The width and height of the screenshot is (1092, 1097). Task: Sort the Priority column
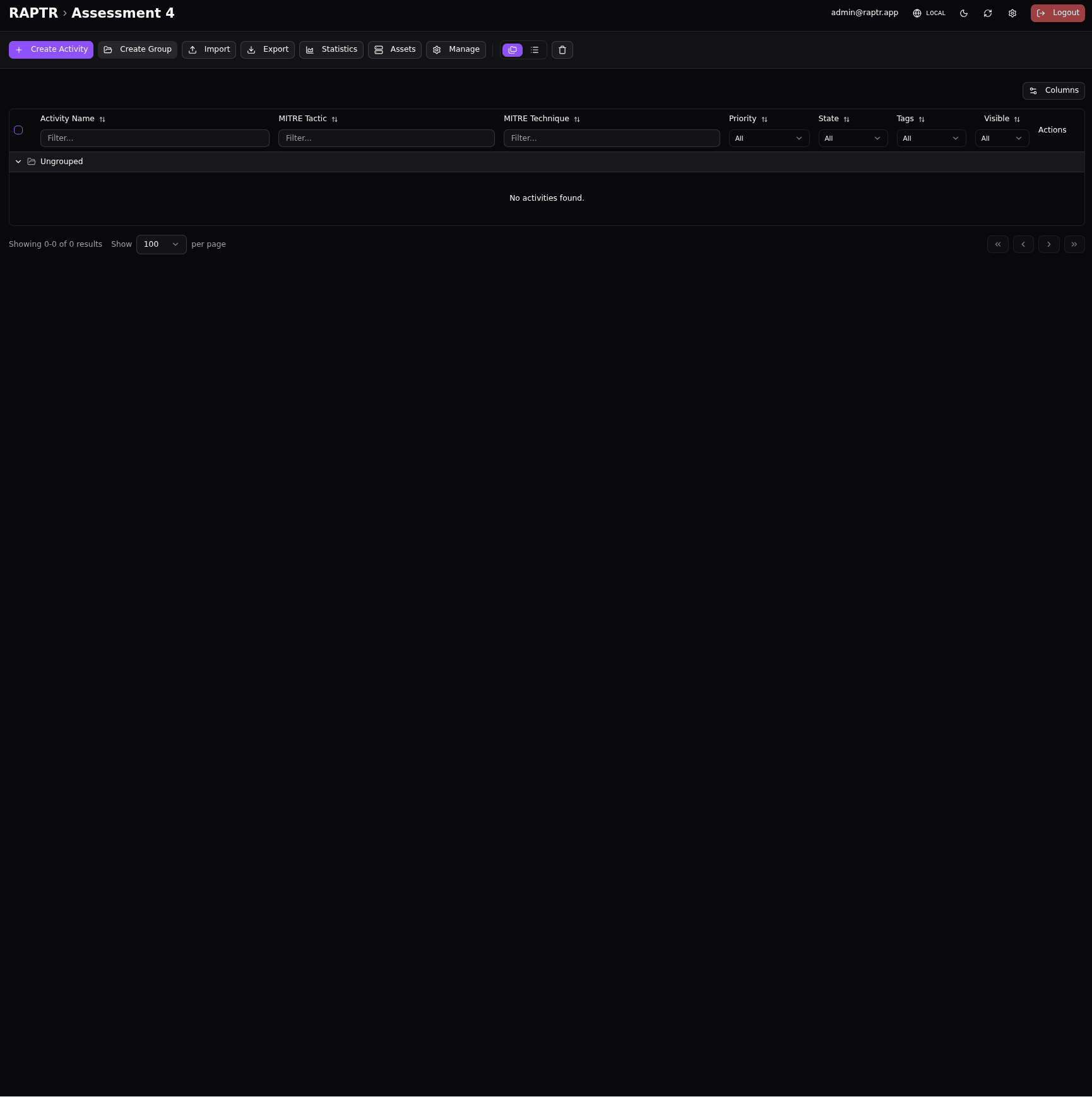pos(764,119)
